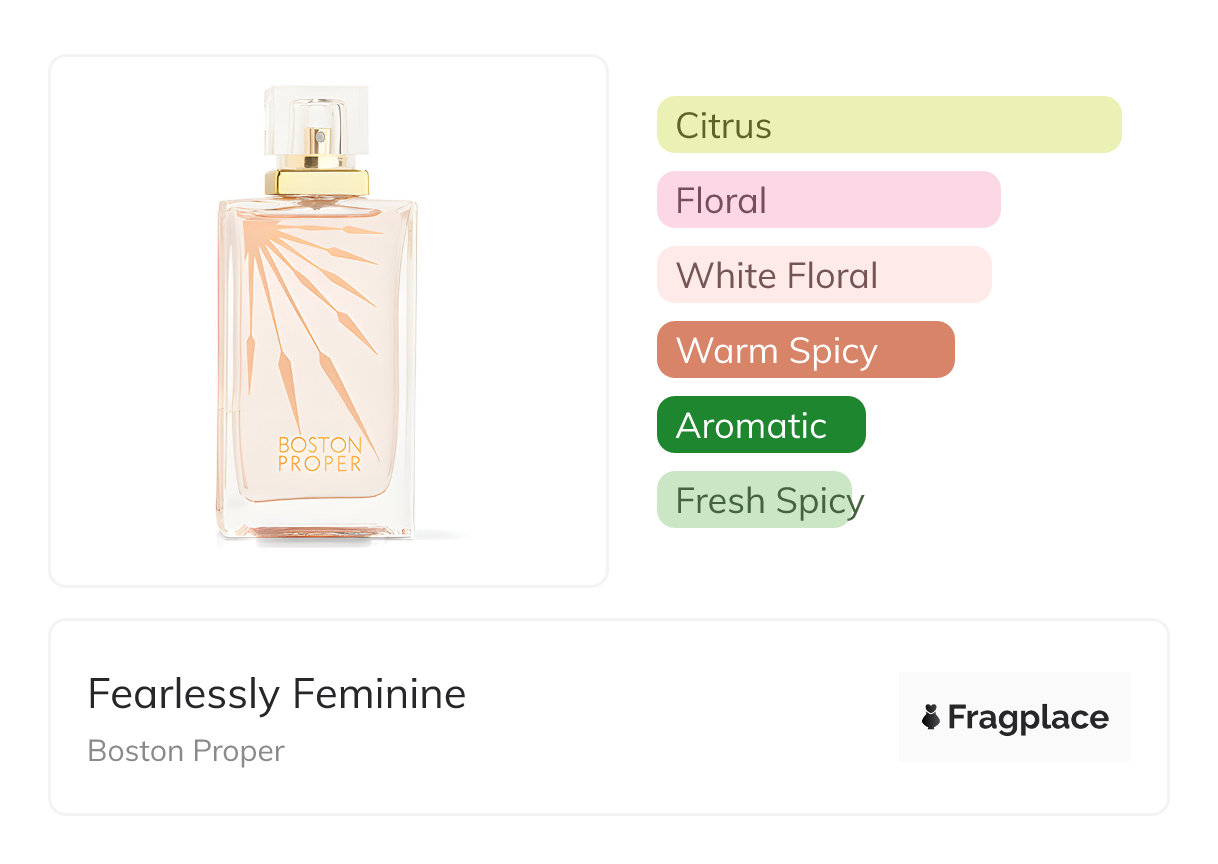Select the Citrus accord bar

(x=888, y=125)
